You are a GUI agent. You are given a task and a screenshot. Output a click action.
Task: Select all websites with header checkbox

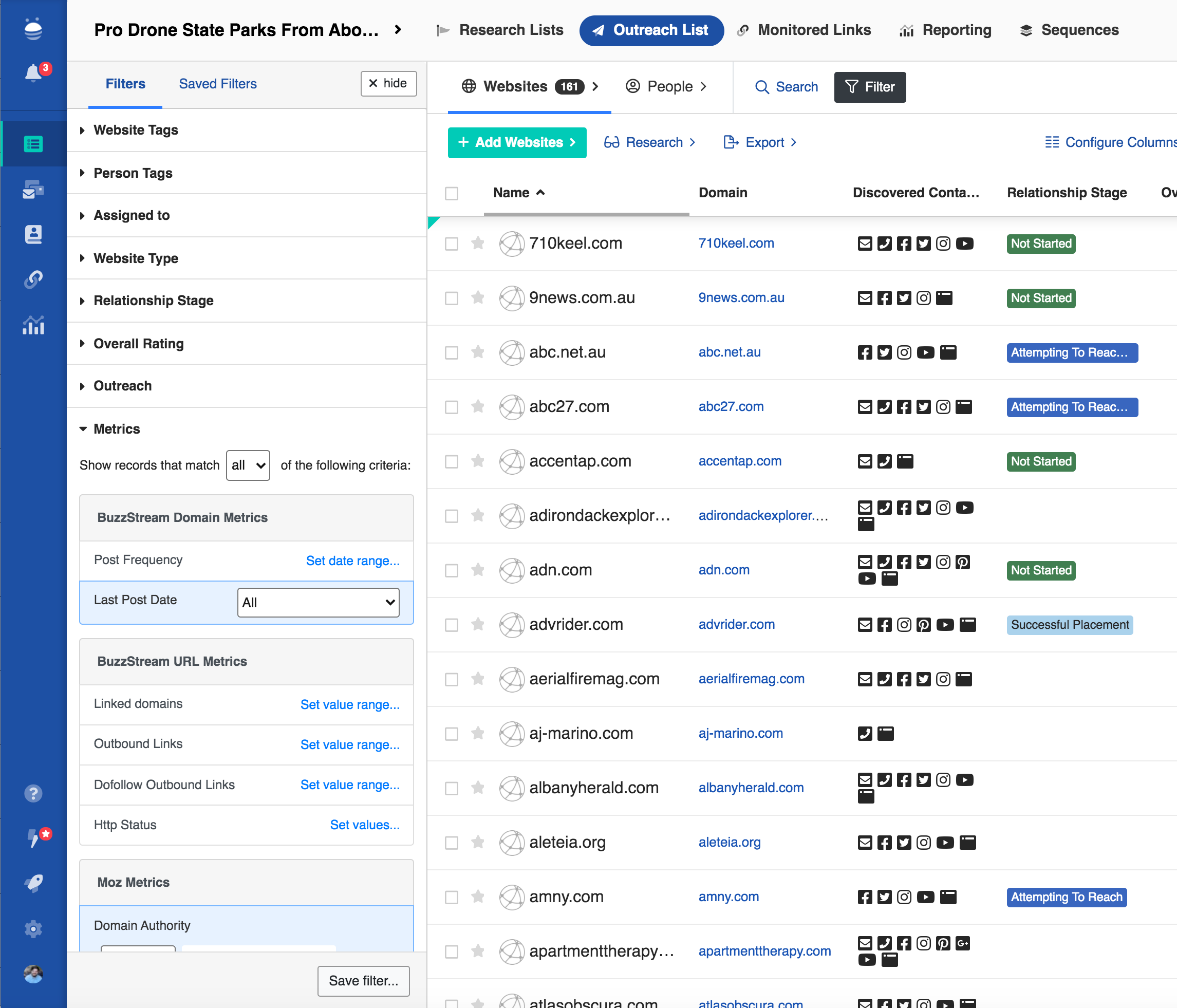(452, 193)
